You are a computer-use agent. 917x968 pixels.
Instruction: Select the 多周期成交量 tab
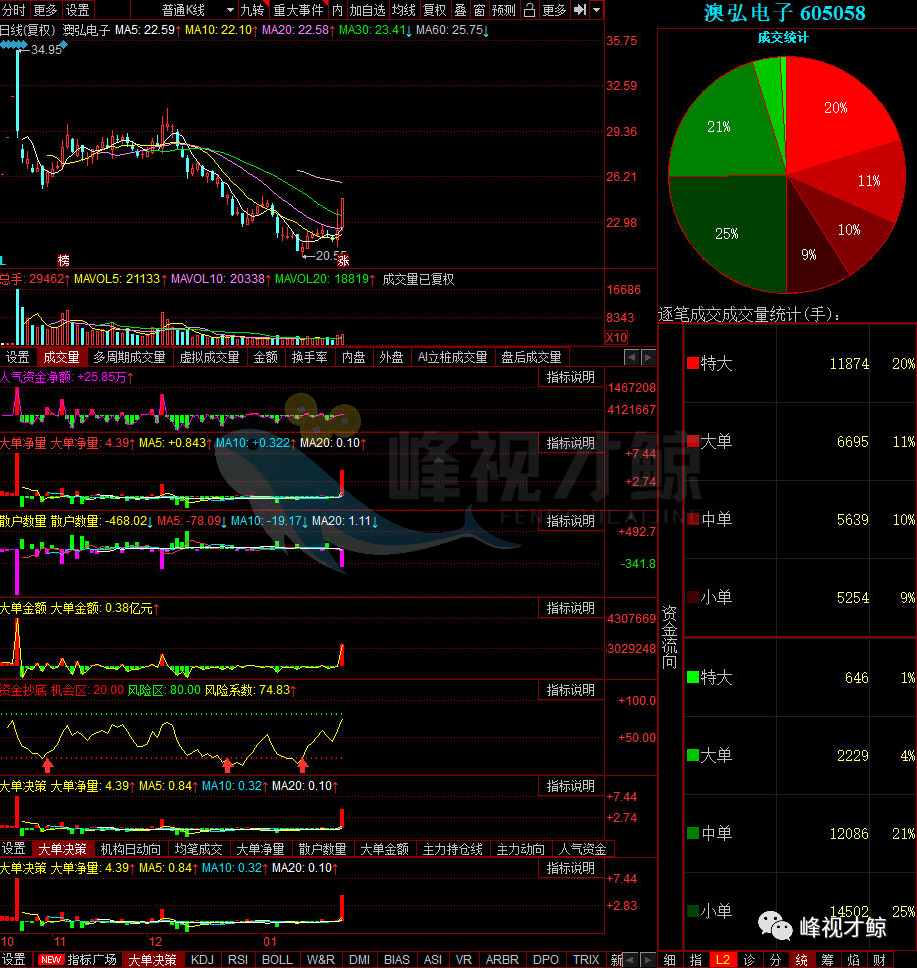point(129,357)
